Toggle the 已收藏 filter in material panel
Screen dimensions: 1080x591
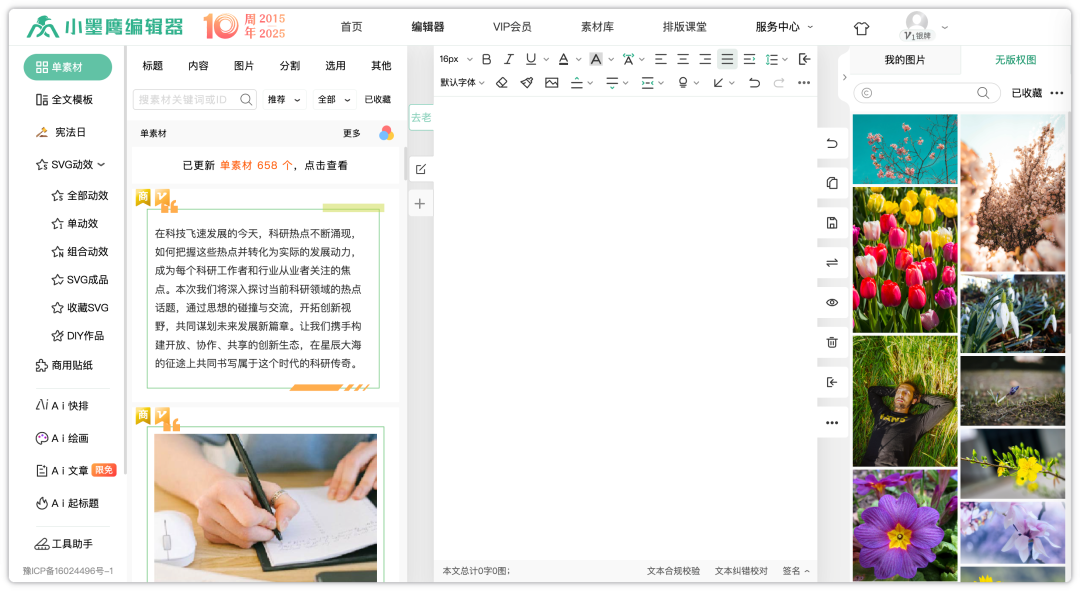tap(377, 99)
